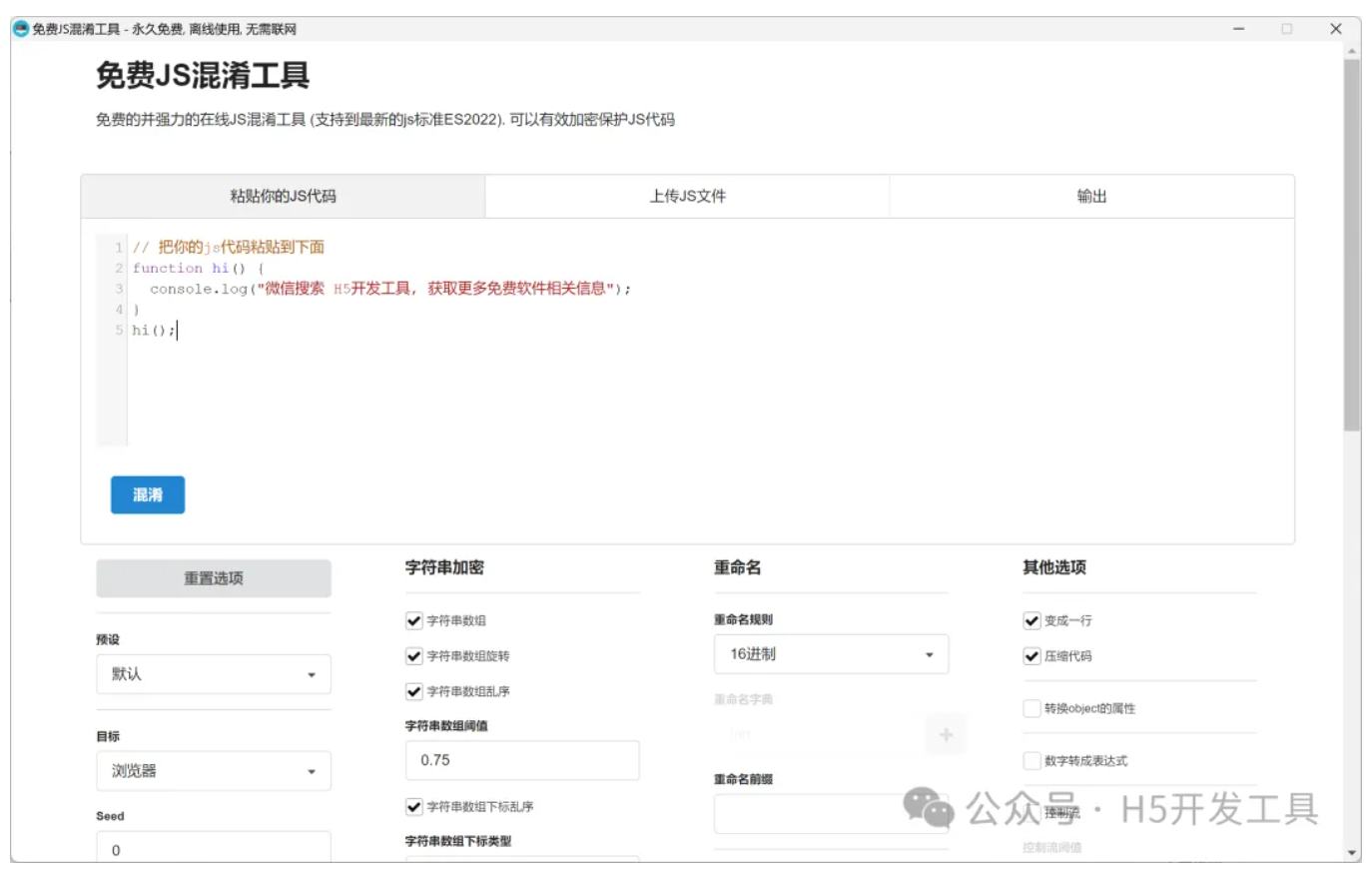This screenshot has width=1372, height=875.
Task: Click the scrollbar up arrow
Action: 1352,51
